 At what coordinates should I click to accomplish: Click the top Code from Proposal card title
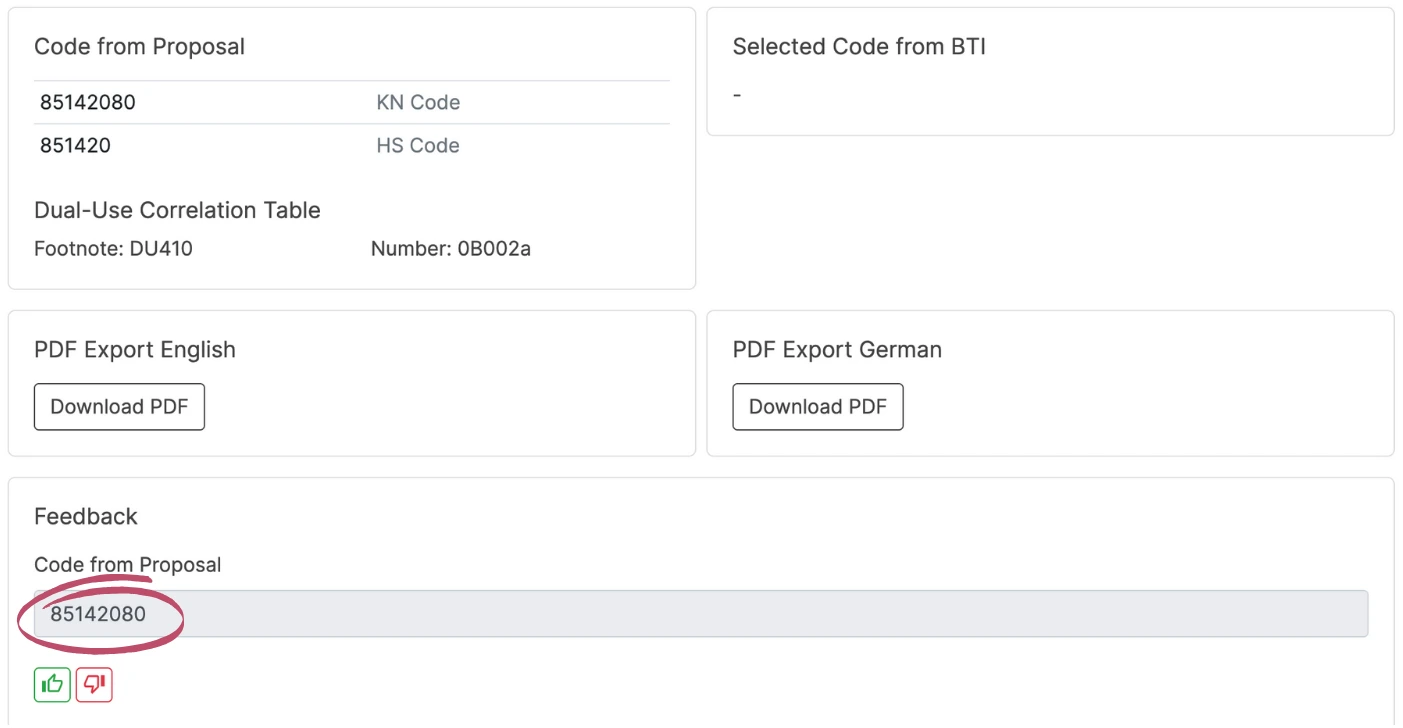(139, 47)
